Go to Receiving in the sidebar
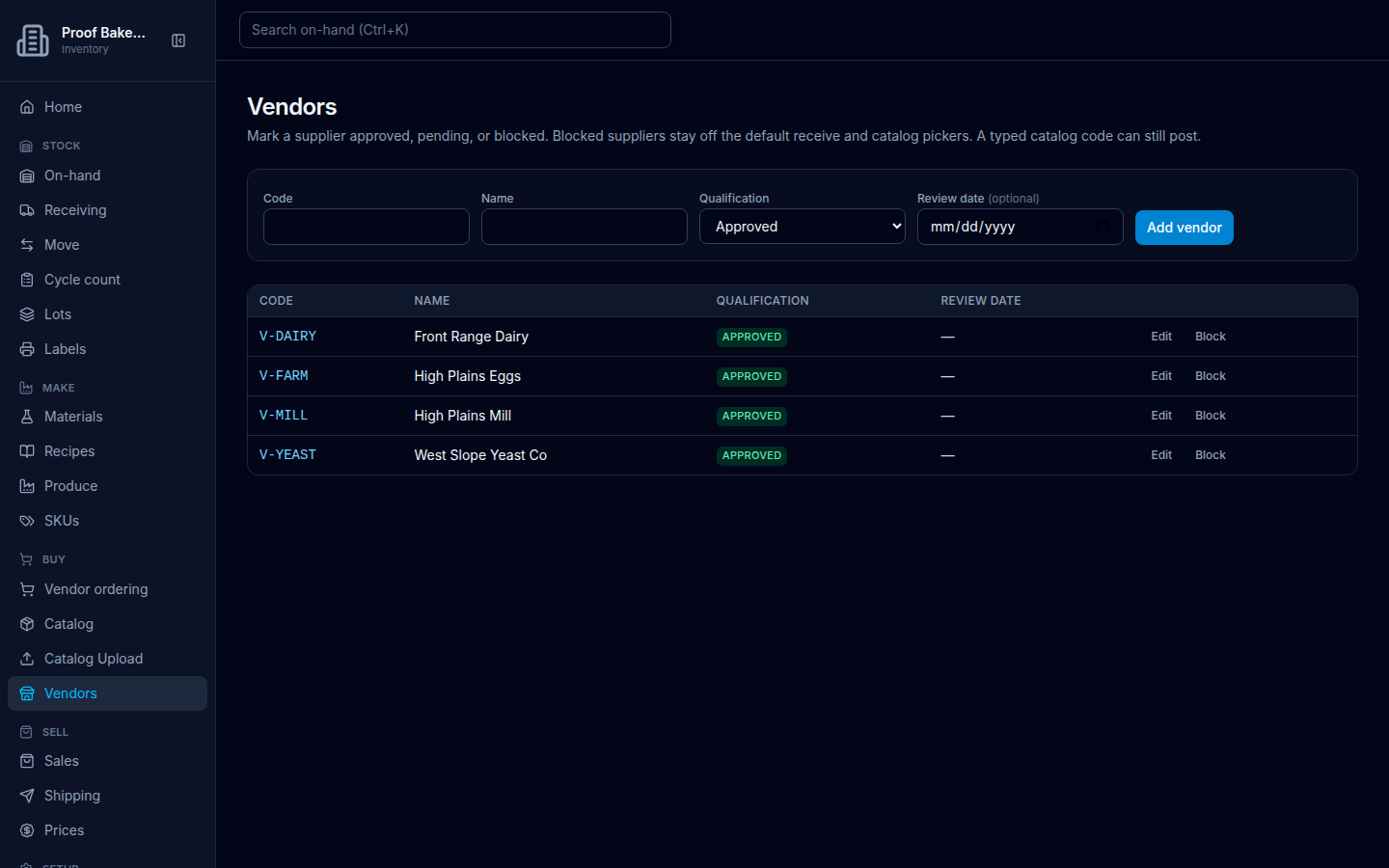The height and width of the screenshot is (868, 1389). coord(107,210)
